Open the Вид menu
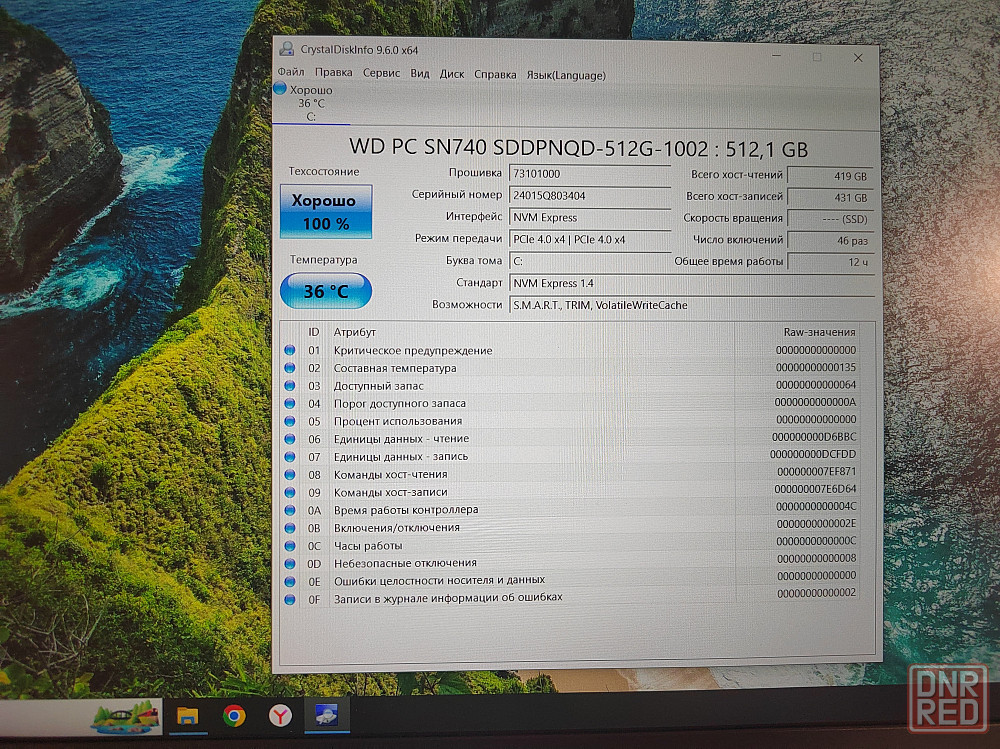Image resolution: width=1000 pixels, height=749 pixels. 420,73
